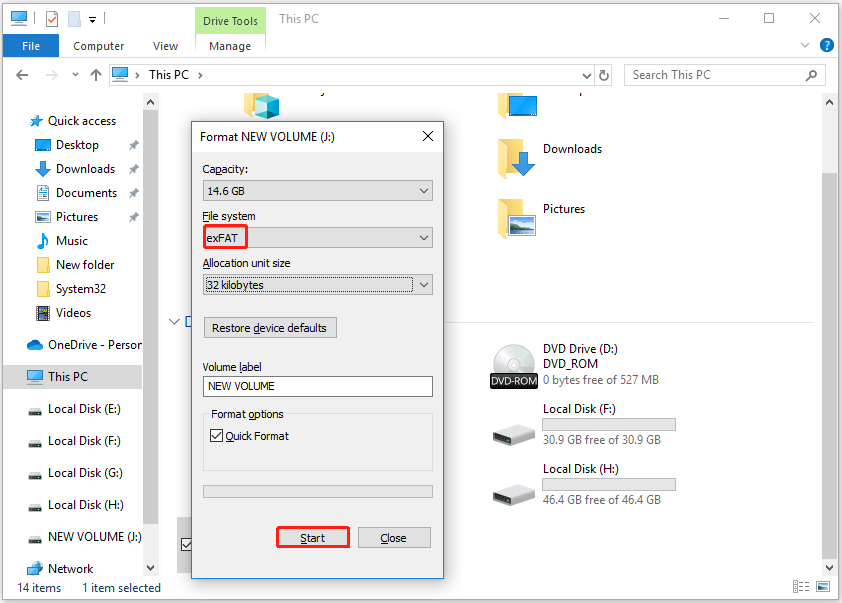
Task: Open Desktop in navigation pane
Action: tap(77, 145)
